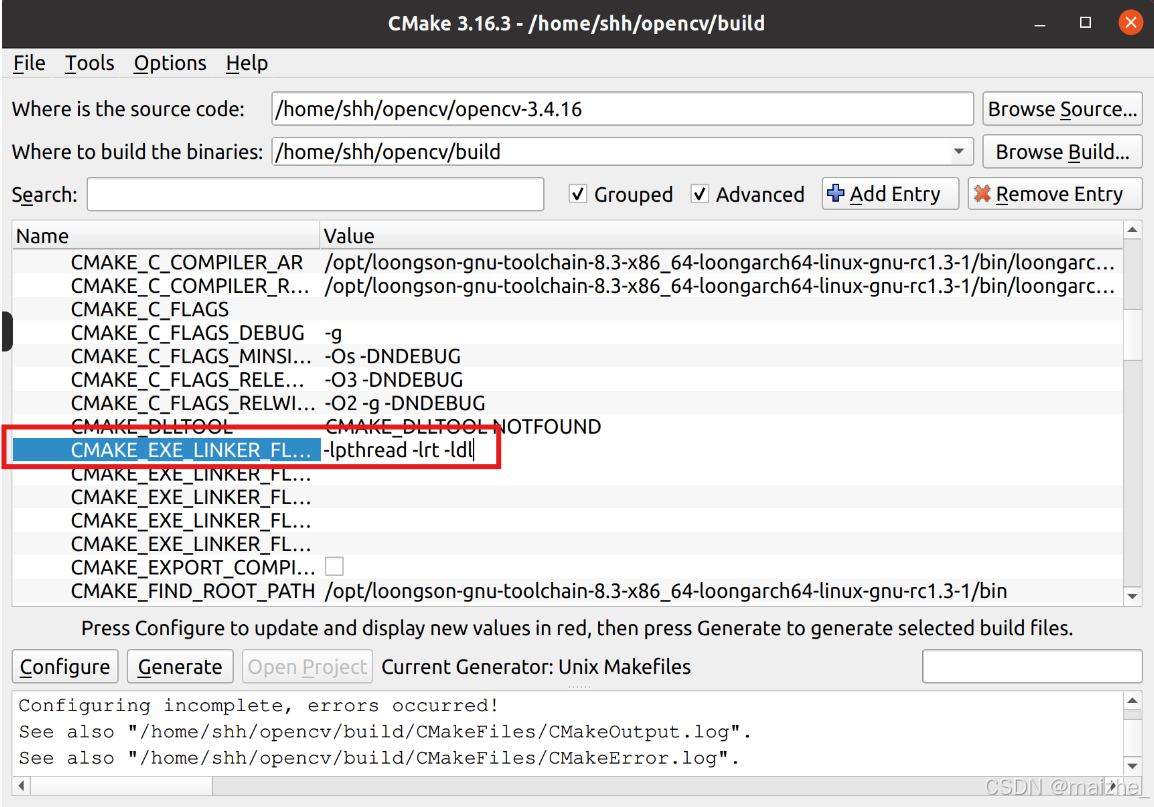Click the Generate button
Image resolution: width=1154 pixels, height=807 pixels.
(180, 666)
